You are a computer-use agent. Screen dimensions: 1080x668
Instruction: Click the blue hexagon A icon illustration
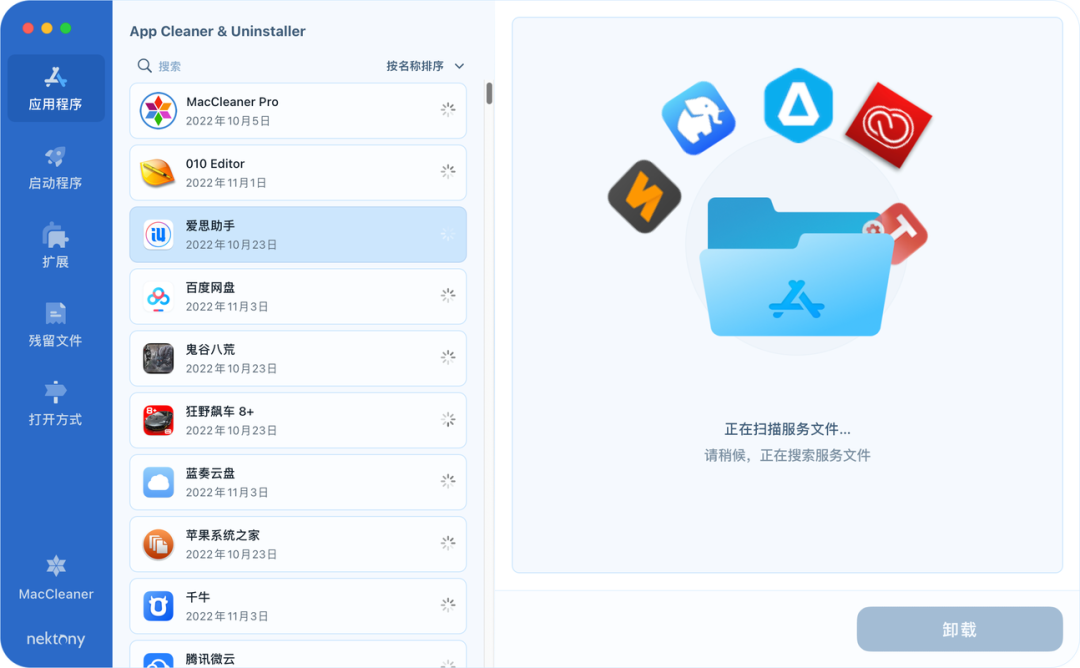coord(798,105)
